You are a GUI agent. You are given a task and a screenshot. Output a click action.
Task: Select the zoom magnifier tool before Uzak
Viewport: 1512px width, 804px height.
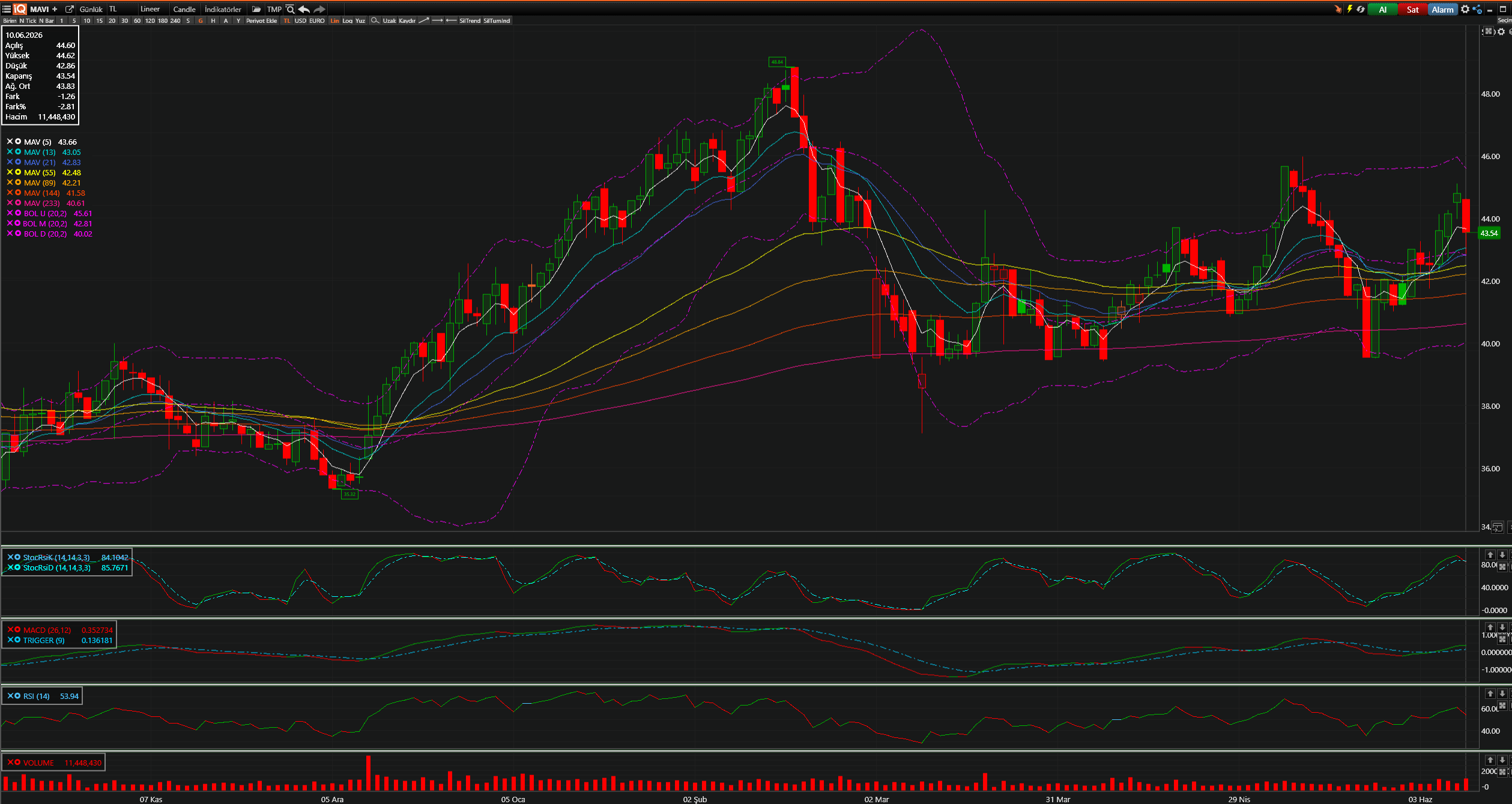coord(375,20)
